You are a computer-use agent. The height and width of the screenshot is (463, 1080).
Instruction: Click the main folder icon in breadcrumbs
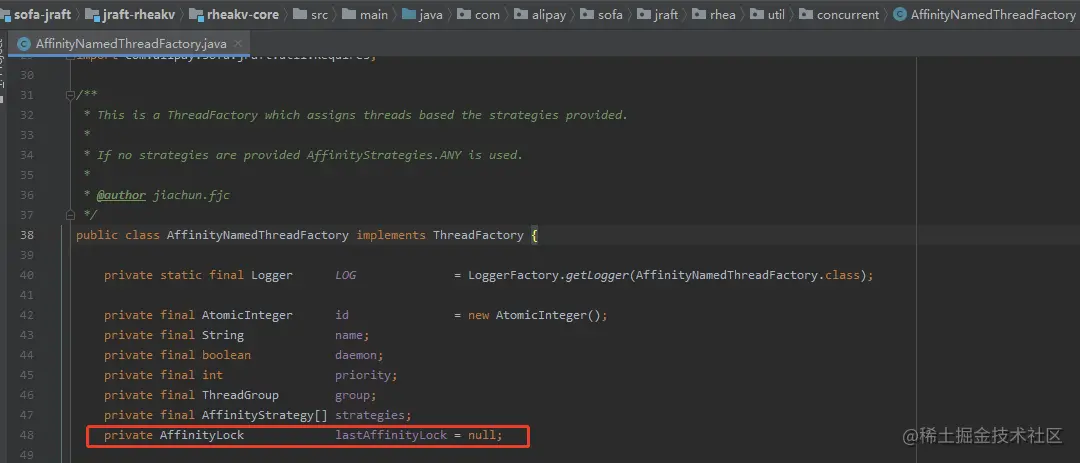click(x=349, y=14)
